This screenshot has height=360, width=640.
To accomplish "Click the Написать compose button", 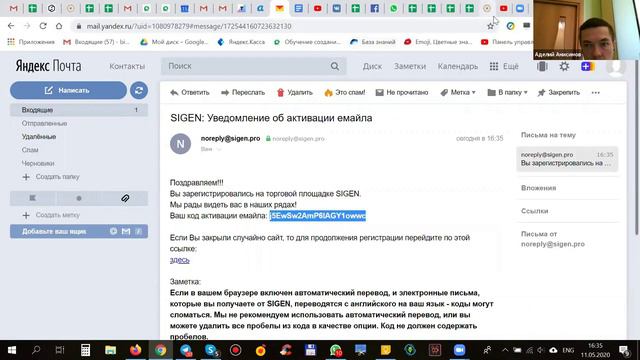I will click(68, 90).
